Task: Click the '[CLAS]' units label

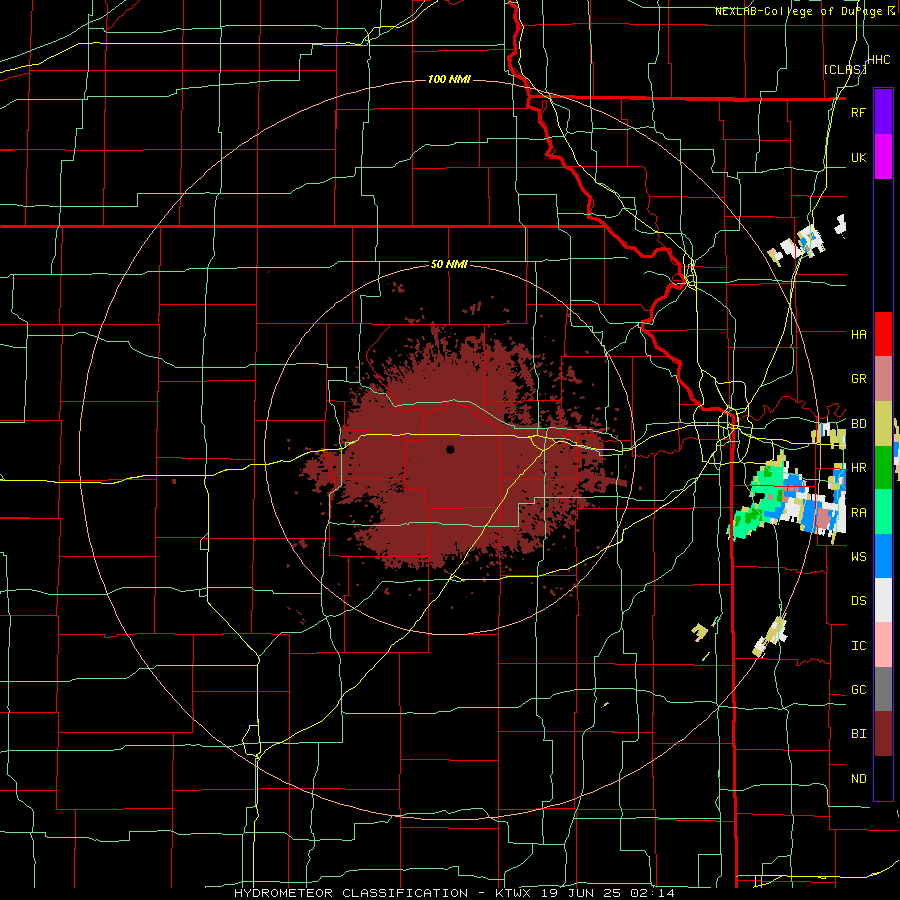Action: pos(845,69)
